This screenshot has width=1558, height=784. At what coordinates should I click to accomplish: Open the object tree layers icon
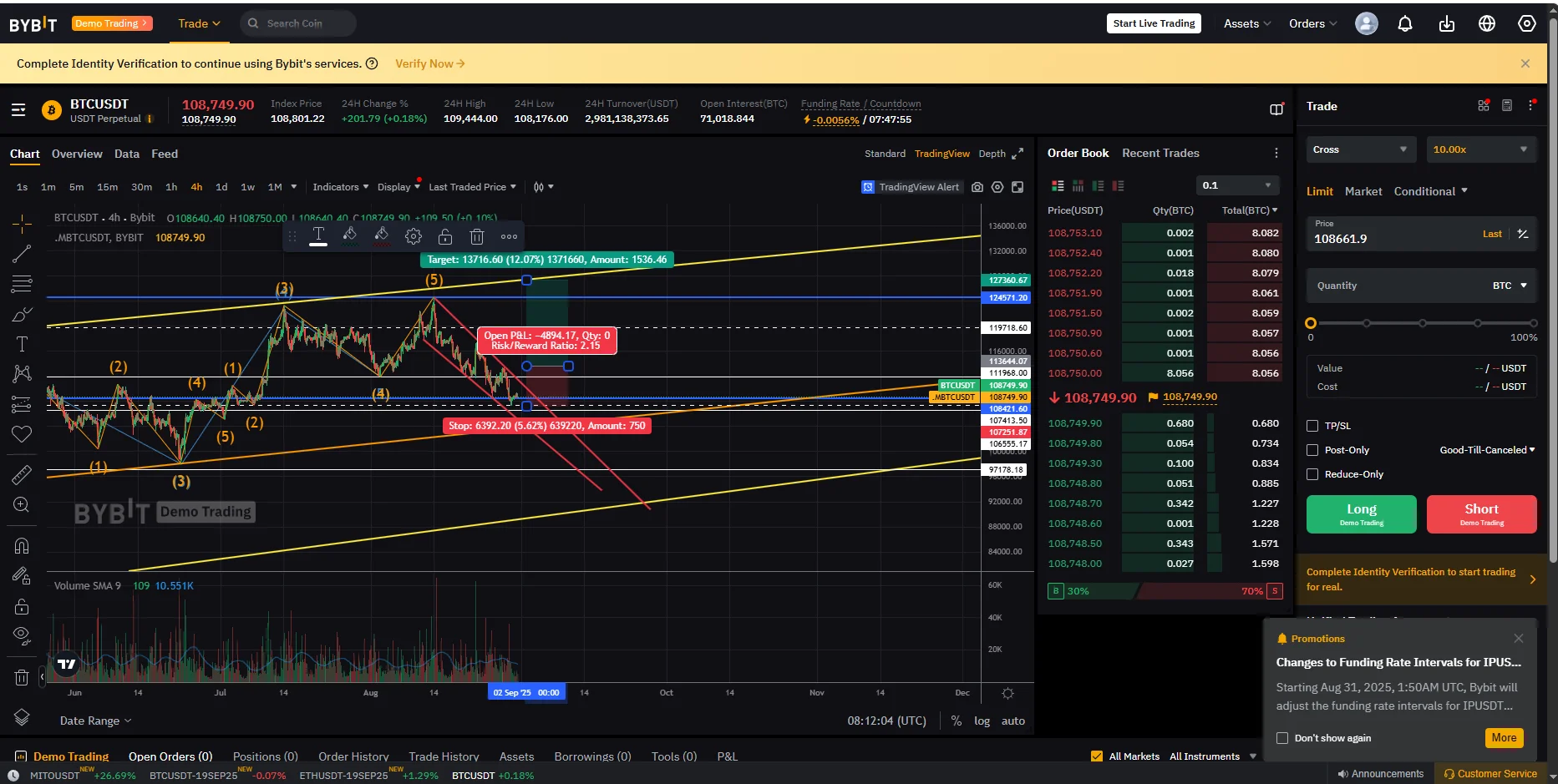click(x=22, y=717)
